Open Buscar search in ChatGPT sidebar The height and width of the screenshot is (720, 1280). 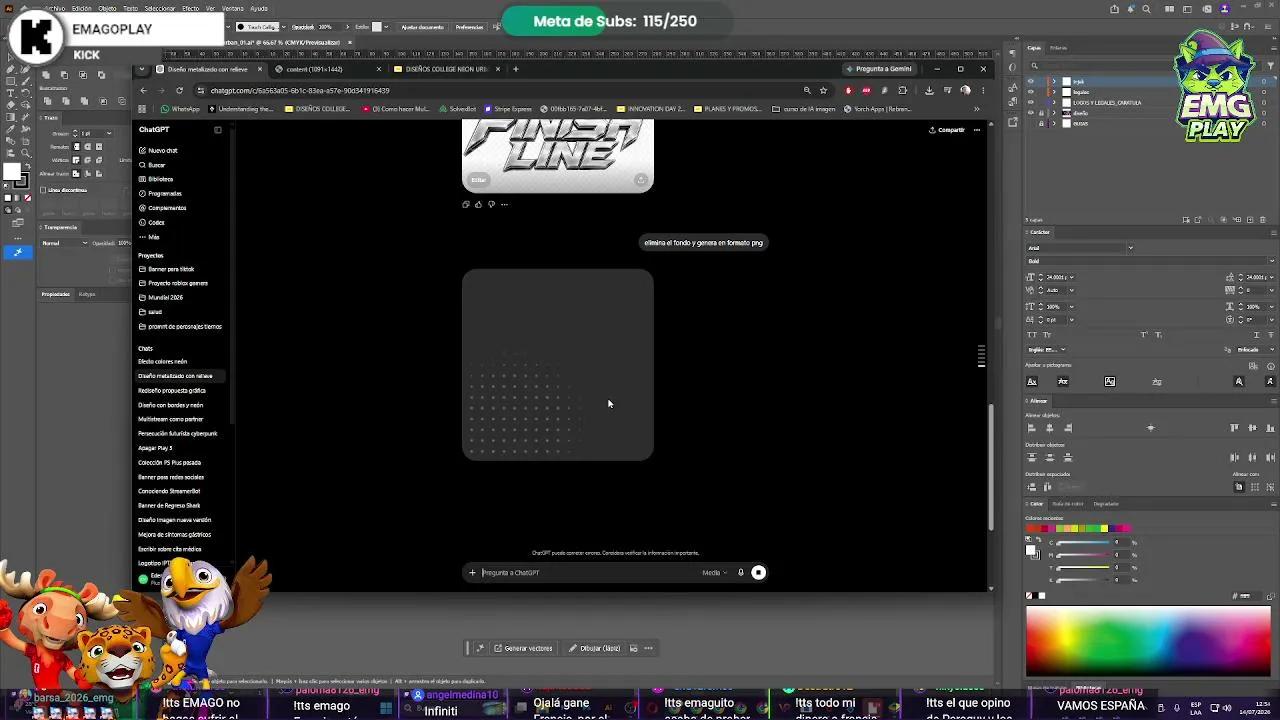pos(153,165)
